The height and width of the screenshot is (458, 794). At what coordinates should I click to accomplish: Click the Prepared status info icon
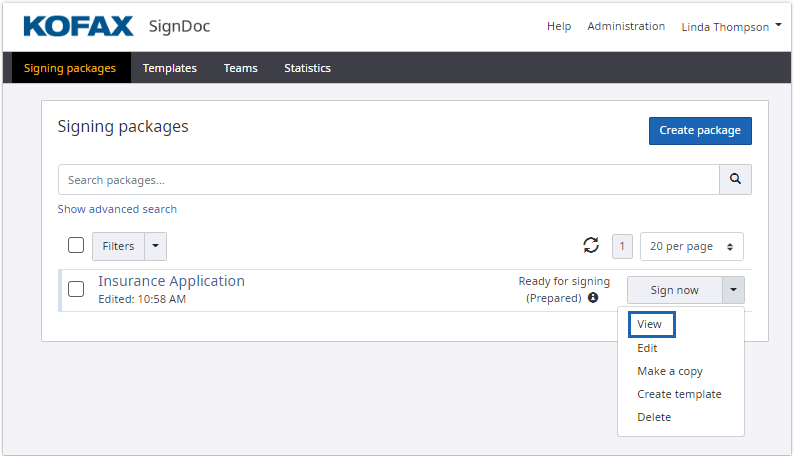pyautogui.click(x=593, y=298)
